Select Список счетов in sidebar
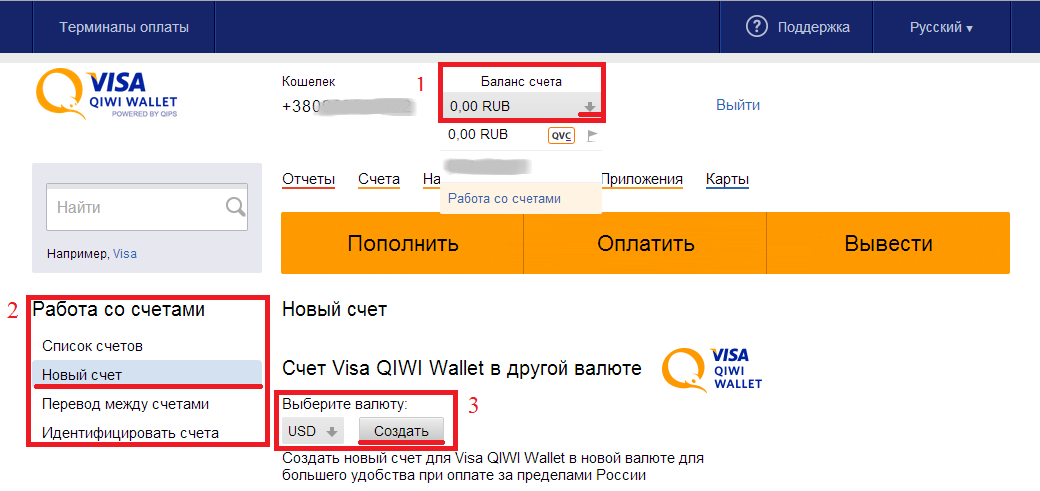Viewport: 1040px width, 491px height. pos(92,346)
